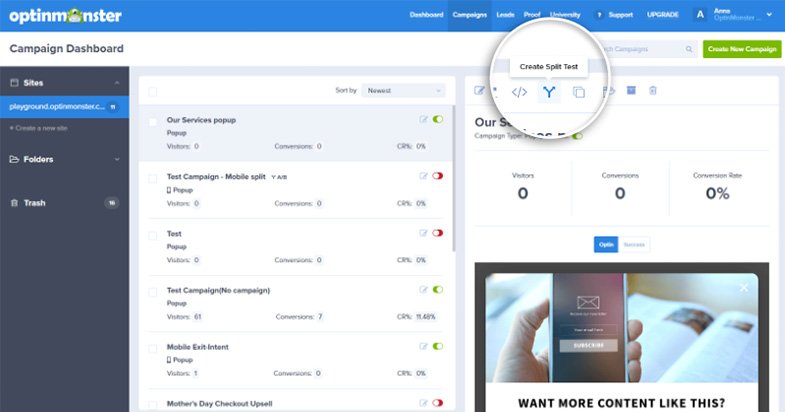Switch to the Success tab
The image size is (785, 412).
coord(634,244)
